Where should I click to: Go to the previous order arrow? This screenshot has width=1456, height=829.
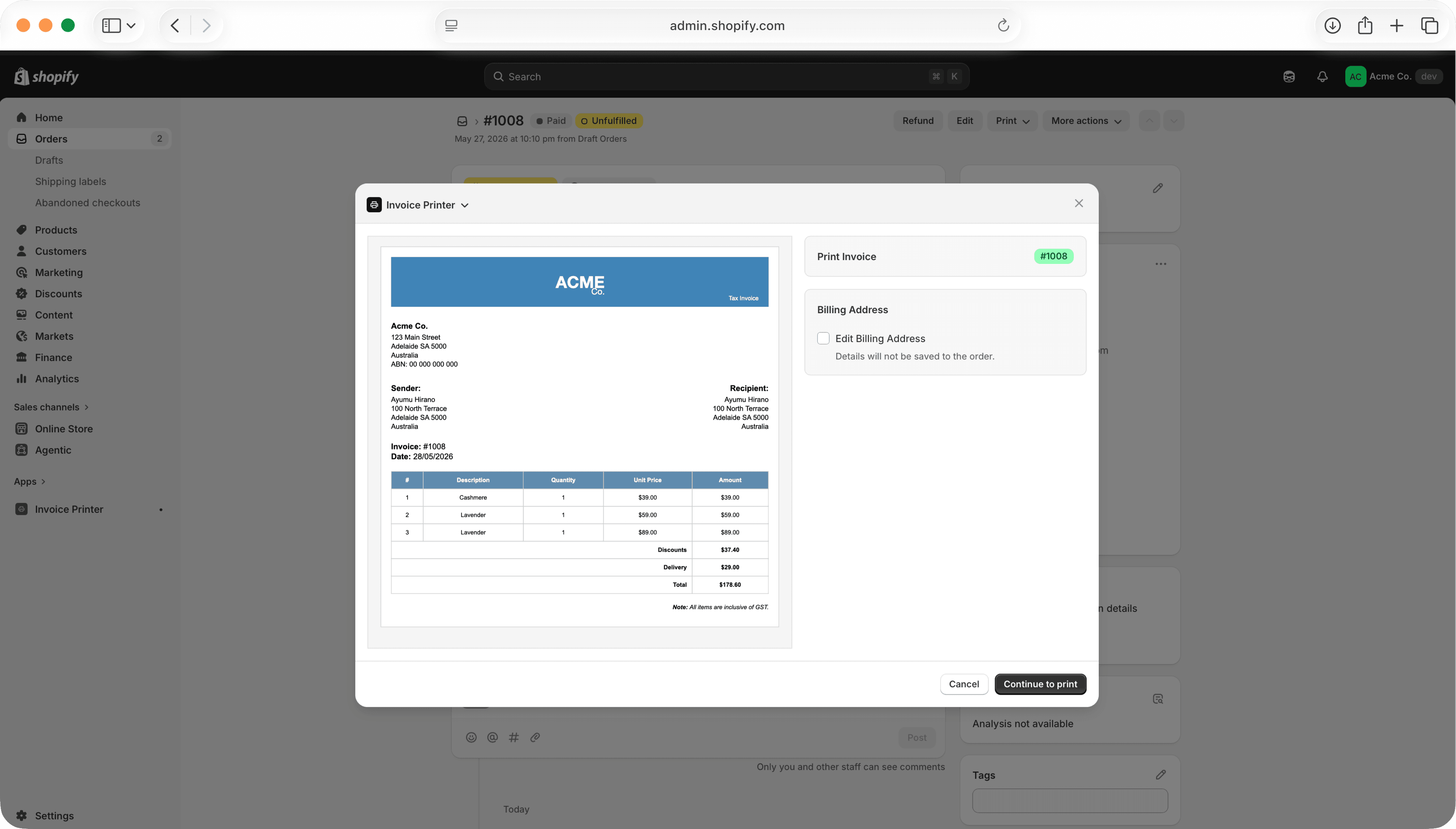point(1149,121)
